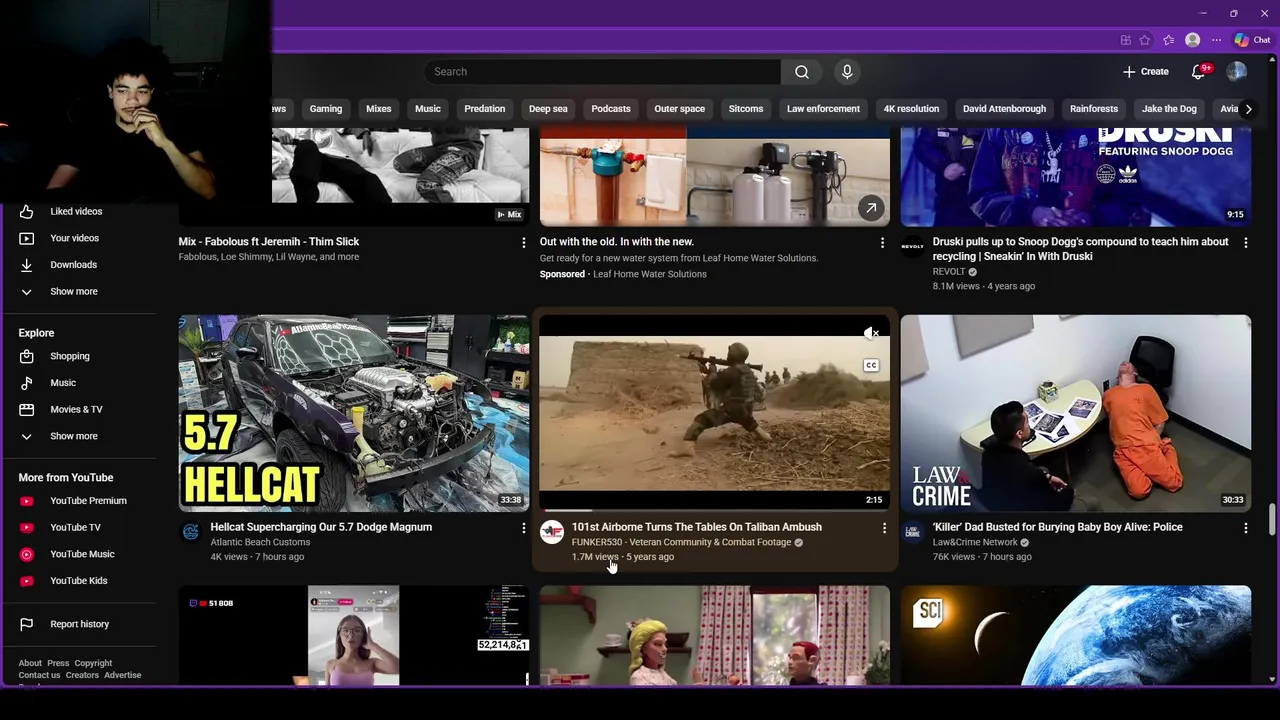
Task: Open YouTube Music link
Action: pos(78,554)
